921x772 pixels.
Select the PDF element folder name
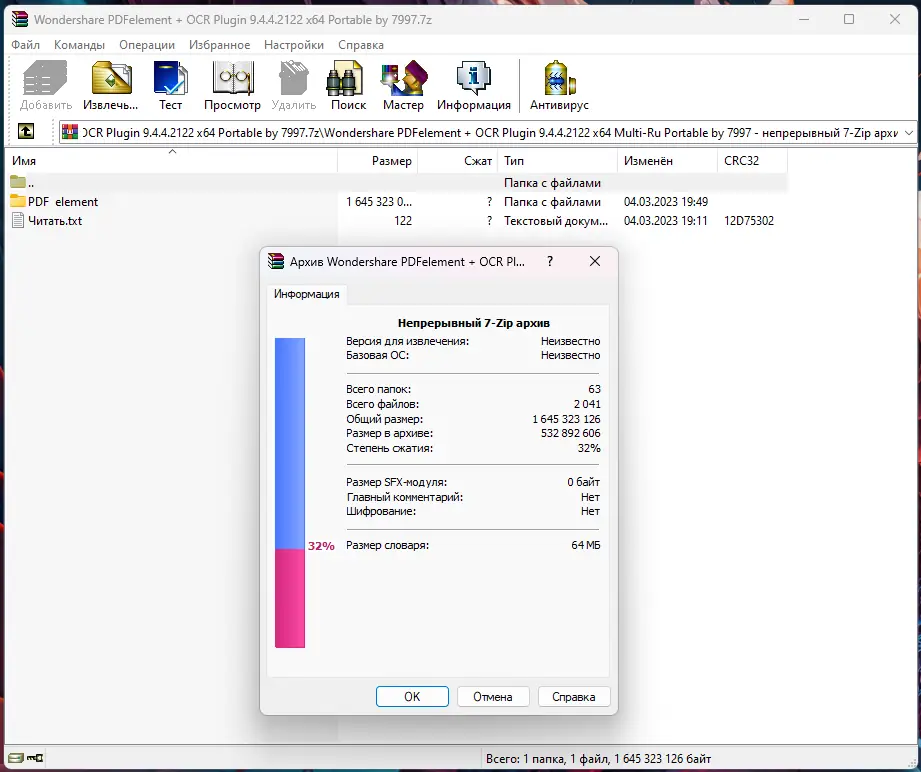coord(63,202)
